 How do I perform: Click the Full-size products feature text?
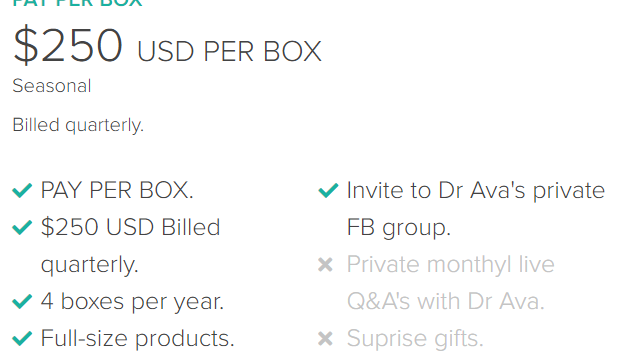click(x=137, y=339)
